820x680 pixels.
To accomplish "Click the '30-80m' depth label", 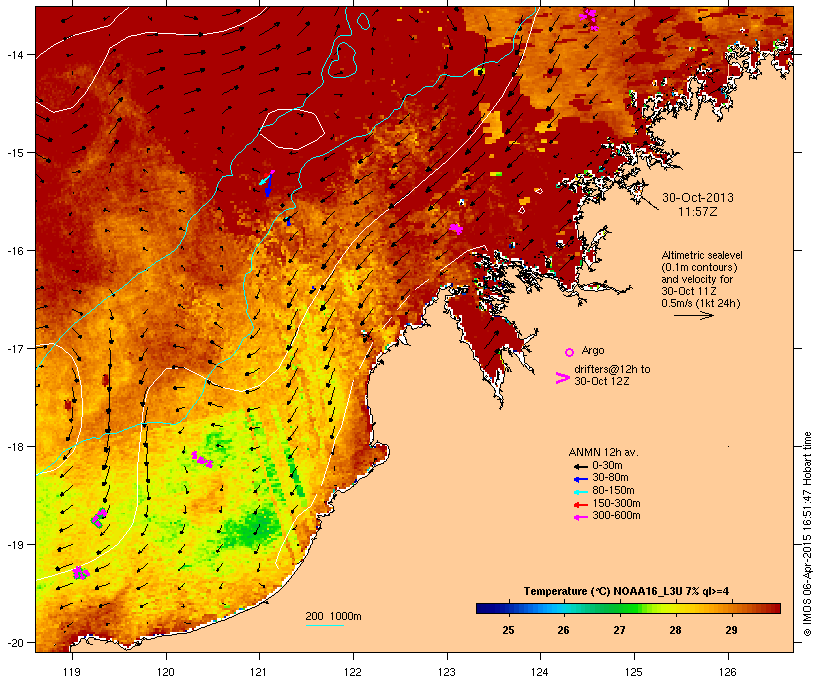I will click(610, 478).
